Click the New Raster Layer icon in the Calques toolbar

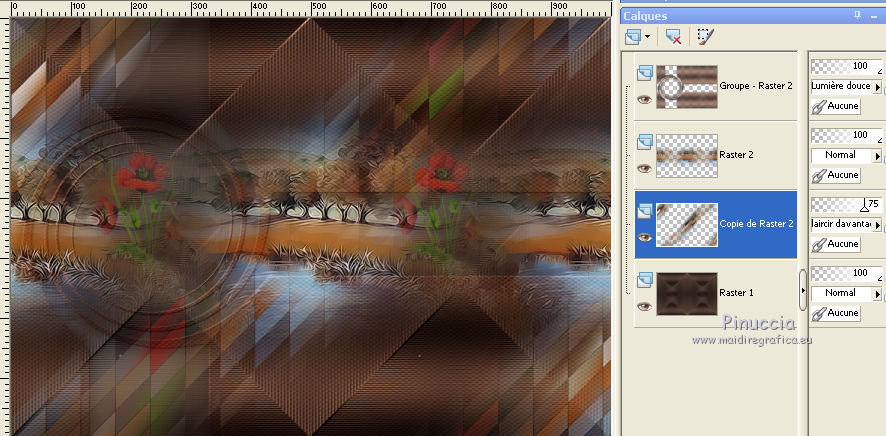point(633,37)
